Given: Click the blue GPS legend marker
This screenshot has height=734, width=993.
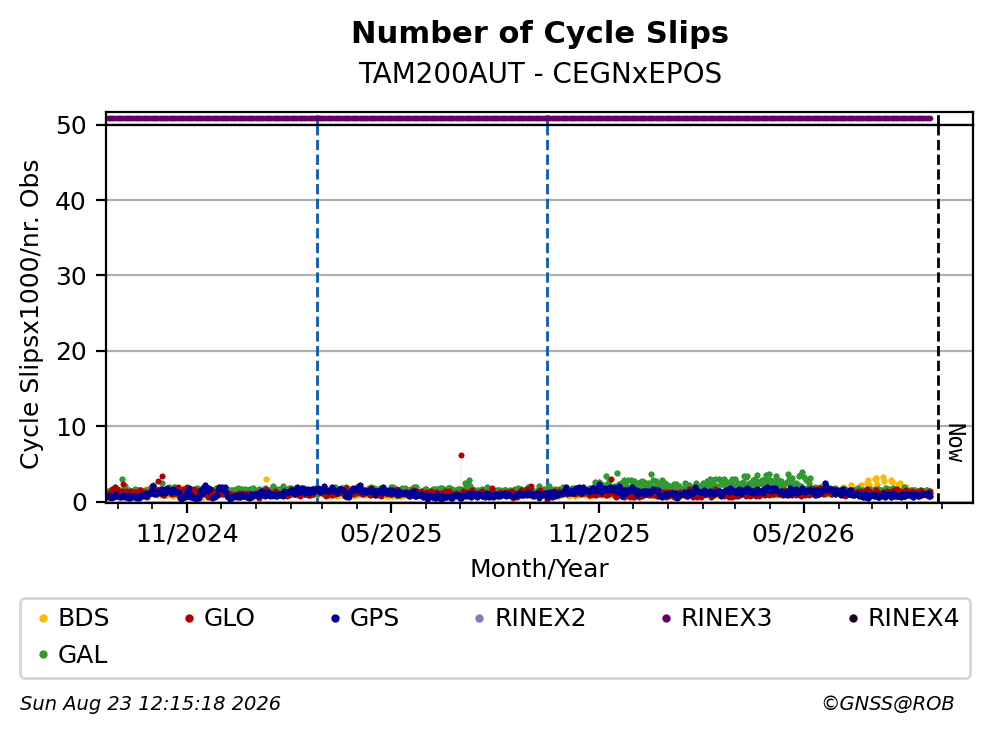Looking at the screenshot, I should (x=336, y=619).
